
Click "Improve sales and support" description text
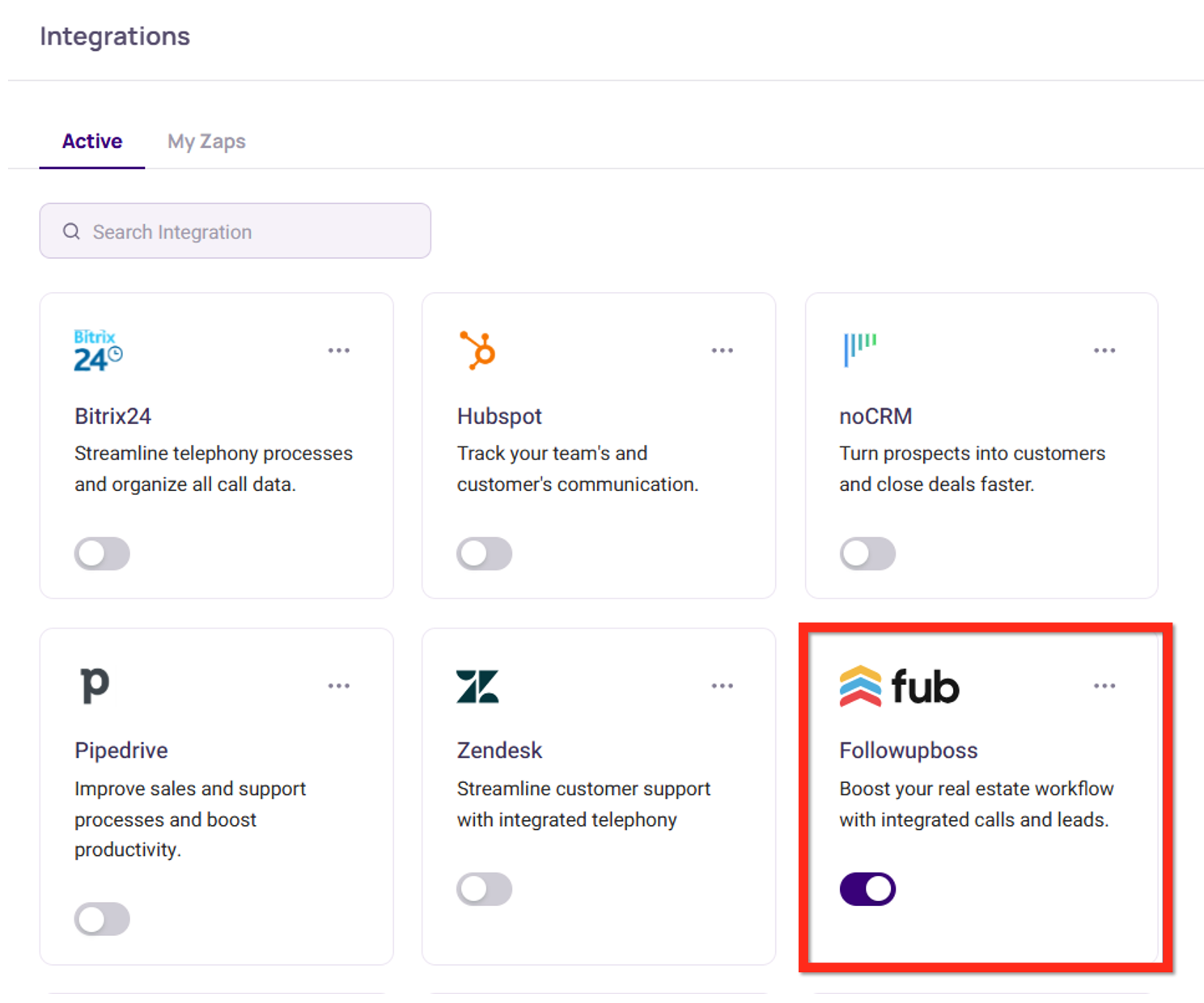click(x=190, y=789)
